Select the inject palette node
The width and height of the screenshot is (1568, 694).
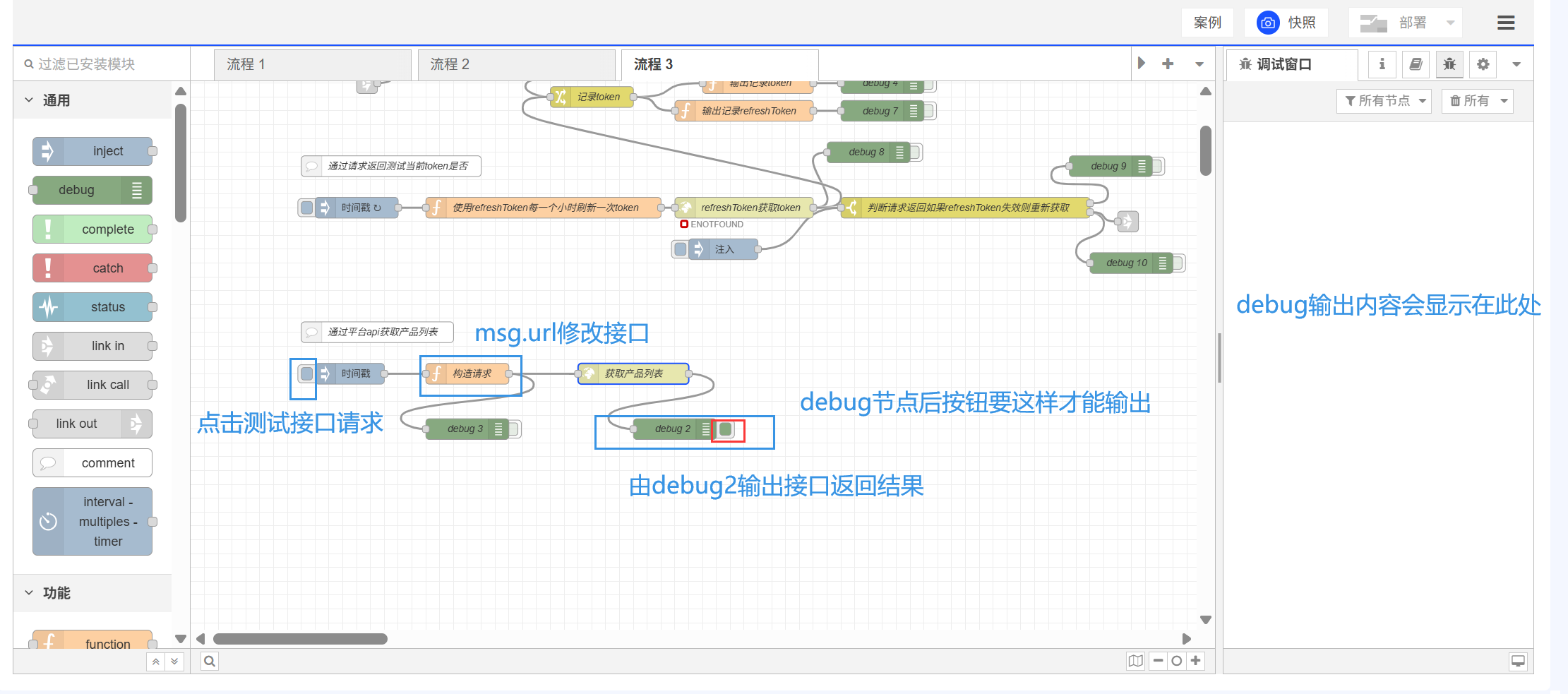pyautogui.click(x=92, y=151)
